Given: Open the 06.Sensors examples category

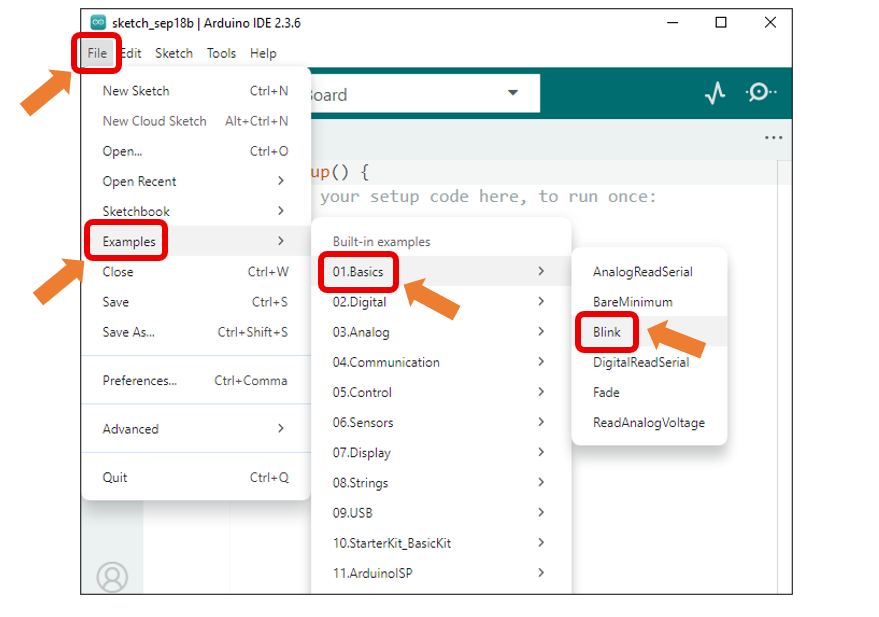Looking at the screenshot, I should pyautogui.click(x=441, y=423).
